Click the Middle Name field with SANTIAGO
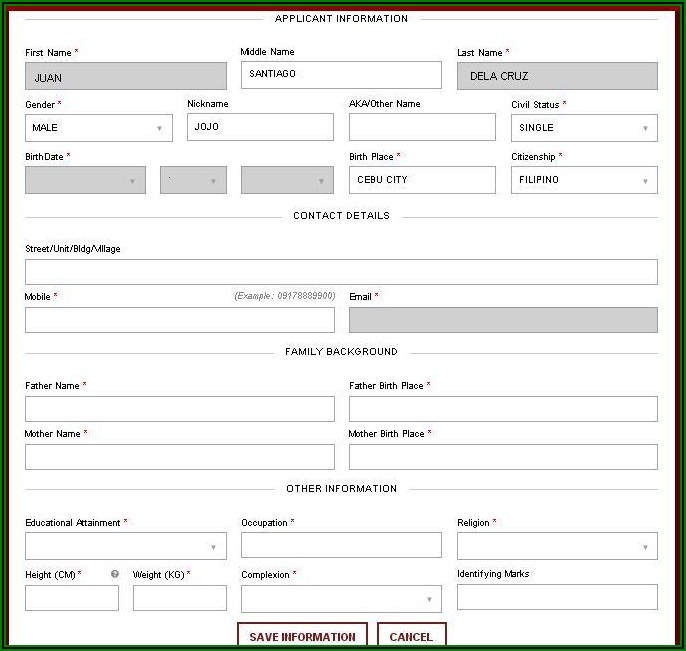Screen dimensions: 686x651 tap(341, 75)
